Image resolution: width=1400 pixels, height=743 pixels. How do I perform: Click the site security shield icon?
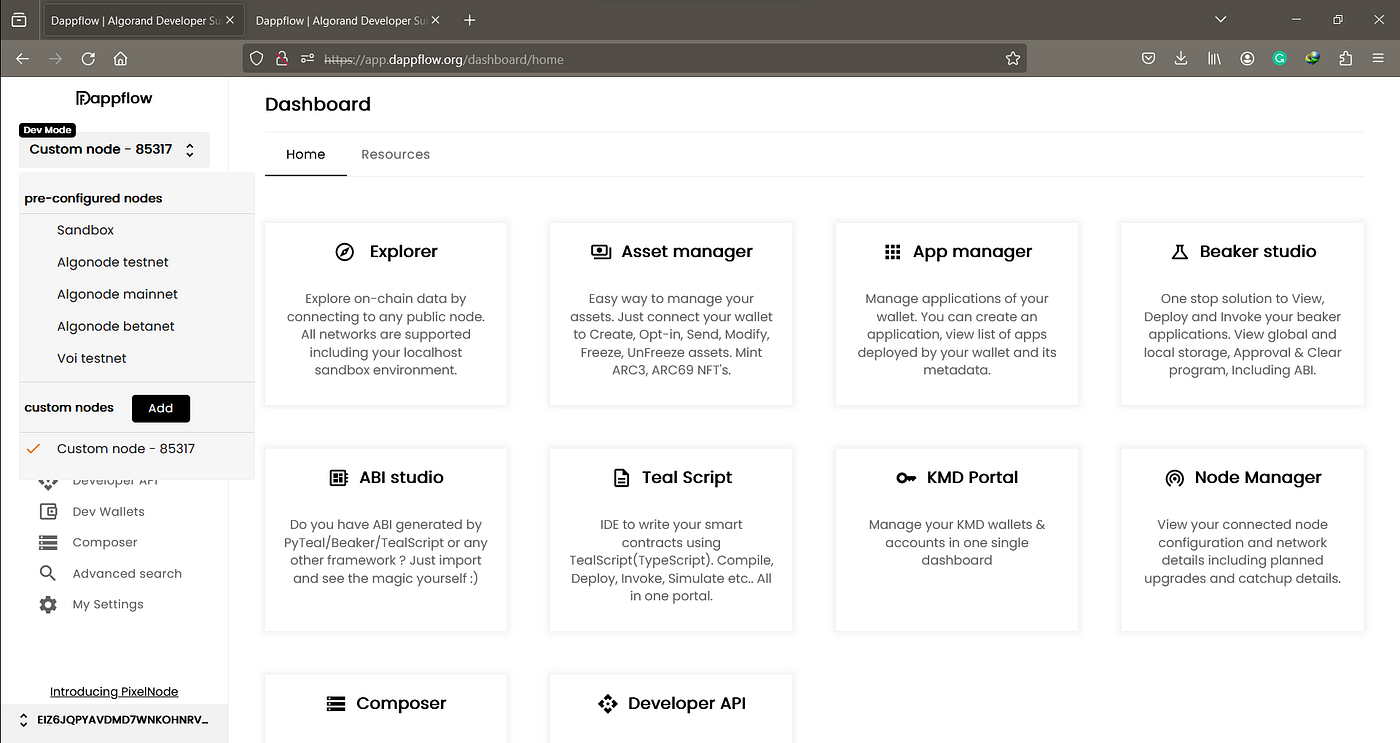pos(257,59)
